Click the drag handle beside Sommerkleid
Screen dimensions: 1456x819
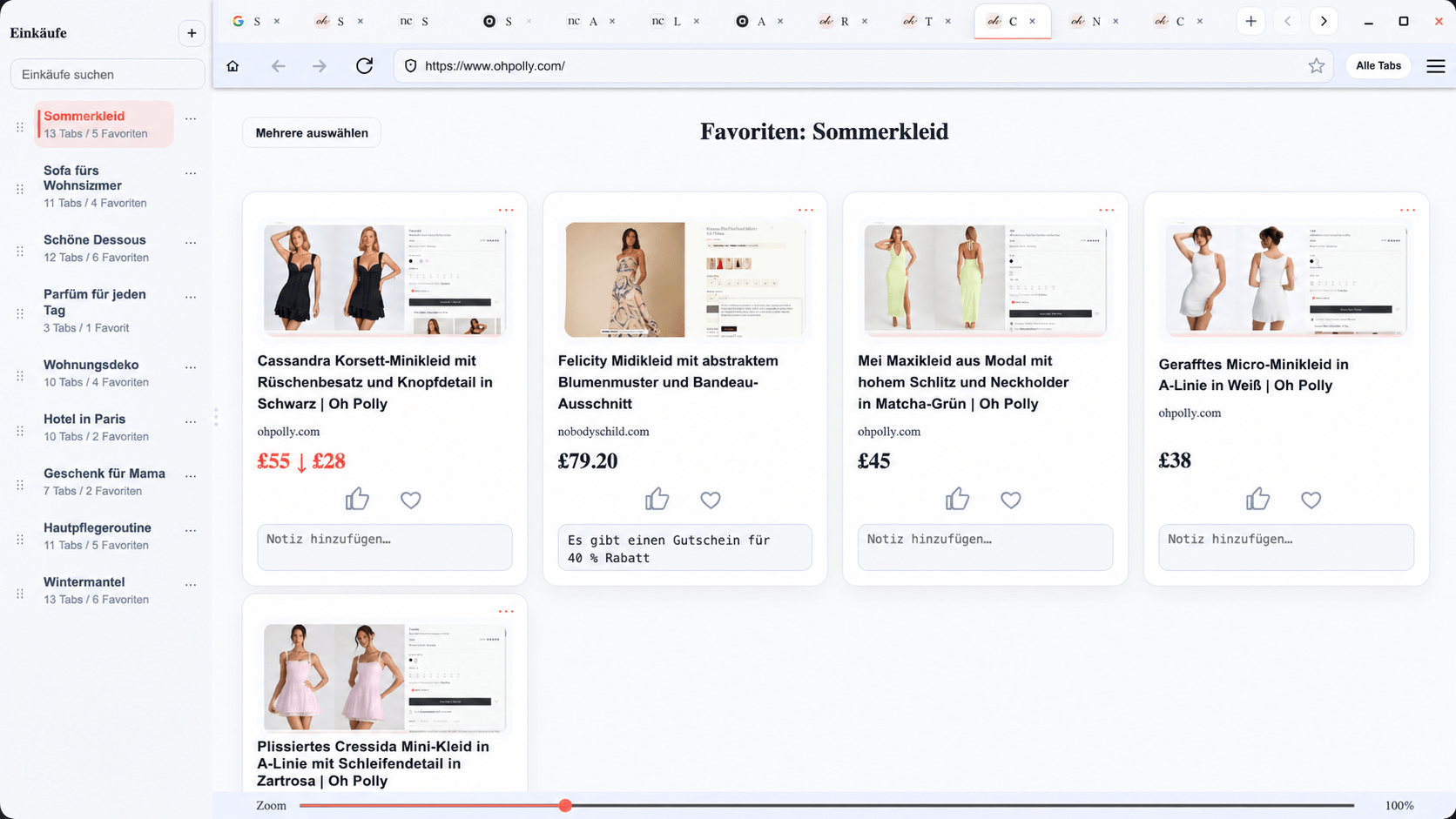pyautogui.click(x=20, y=127)
